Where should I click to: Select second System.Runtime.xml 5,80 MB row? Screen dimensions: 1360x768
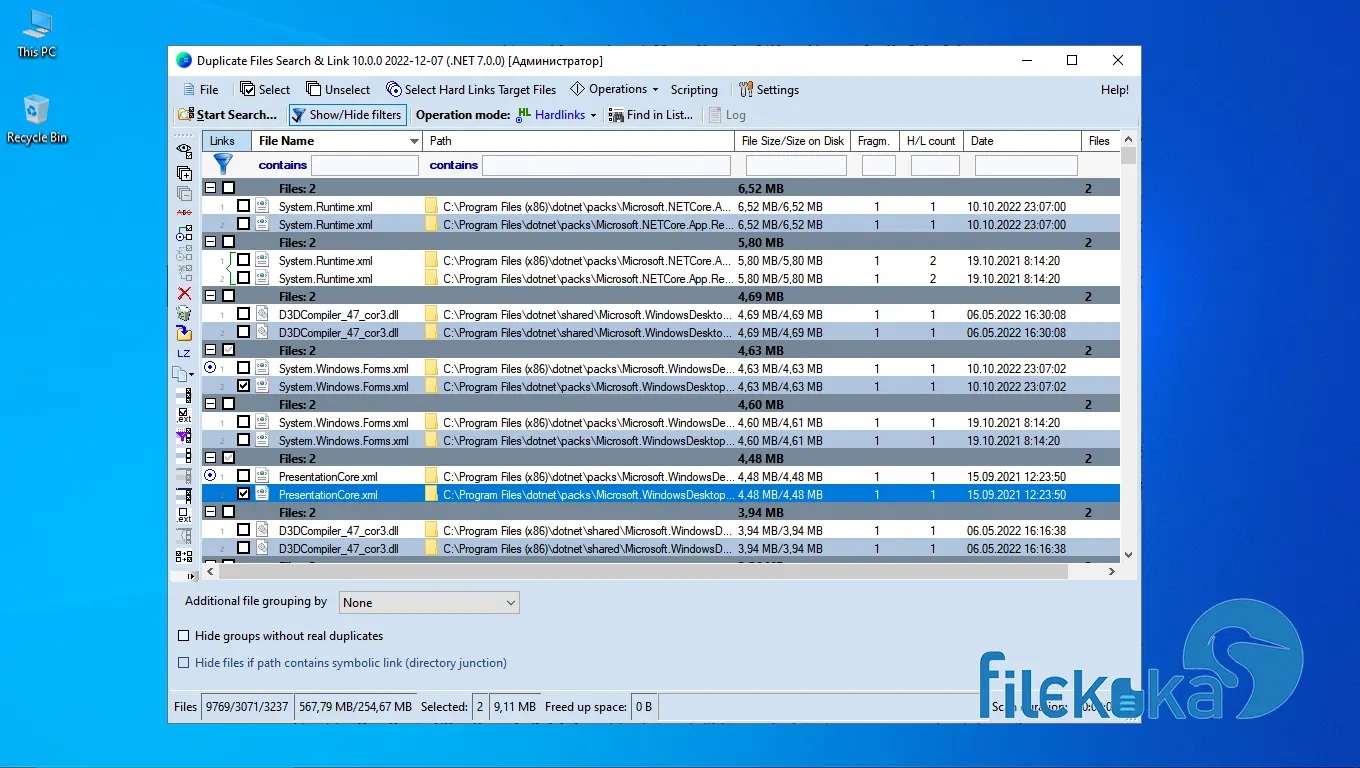(661, 278)
